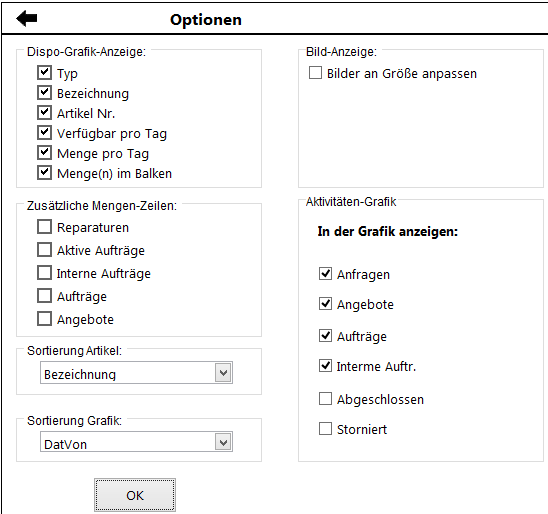Uncheck Verfügbar pro Tag
548x514 pixels.
[44, 132]
